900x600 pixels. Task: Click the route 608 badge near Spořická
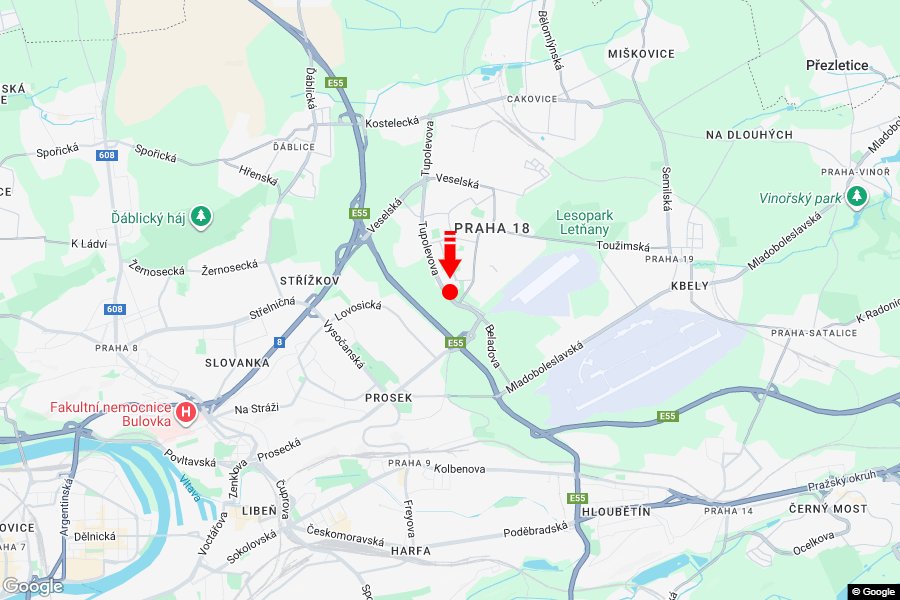[107, 155]
